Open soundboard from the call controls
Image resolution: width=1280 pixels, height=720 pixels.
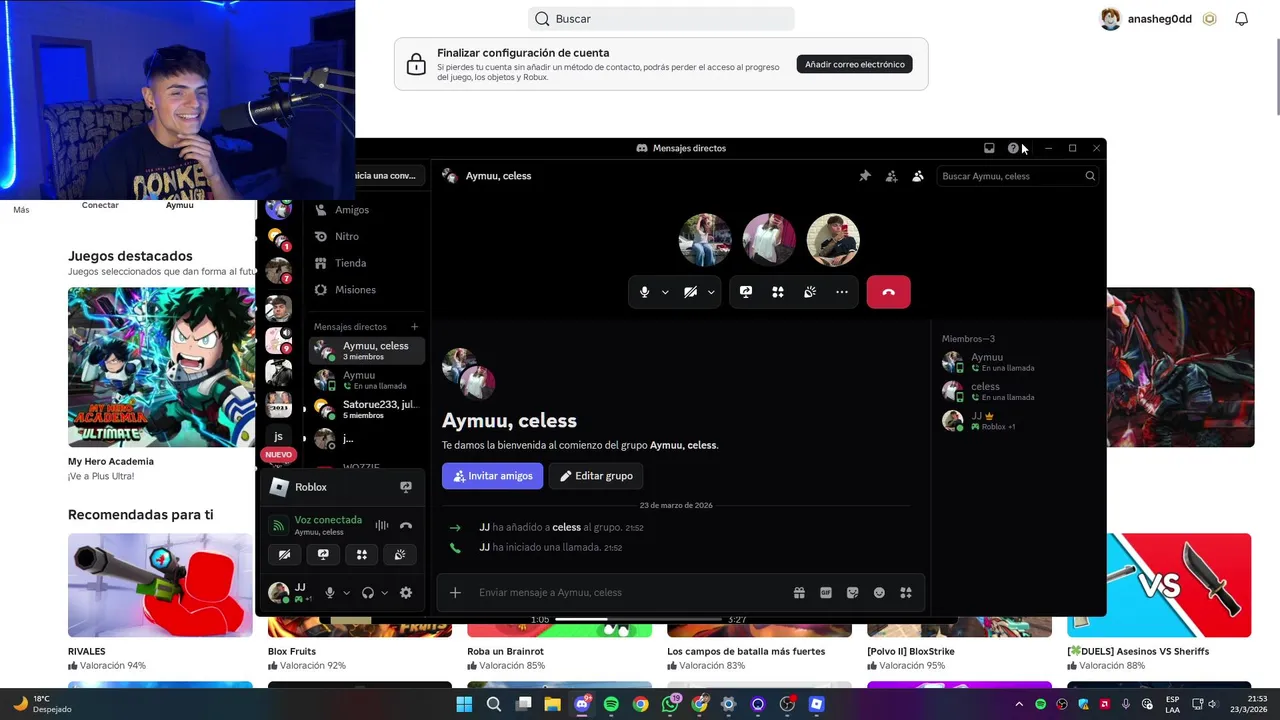[810, 292]
